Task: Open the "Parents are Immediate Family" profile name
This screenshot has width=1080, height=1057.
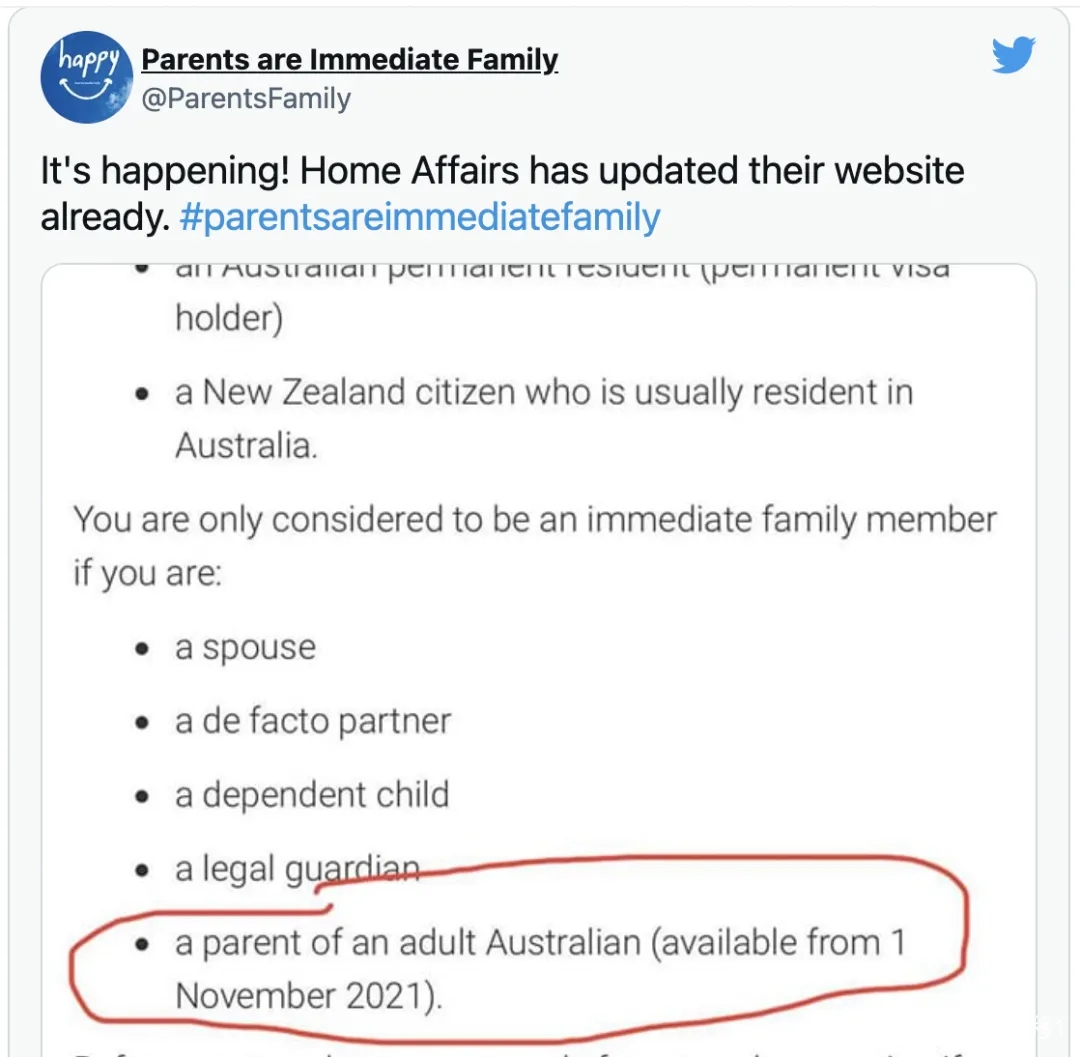Action: tap(350, 60)
